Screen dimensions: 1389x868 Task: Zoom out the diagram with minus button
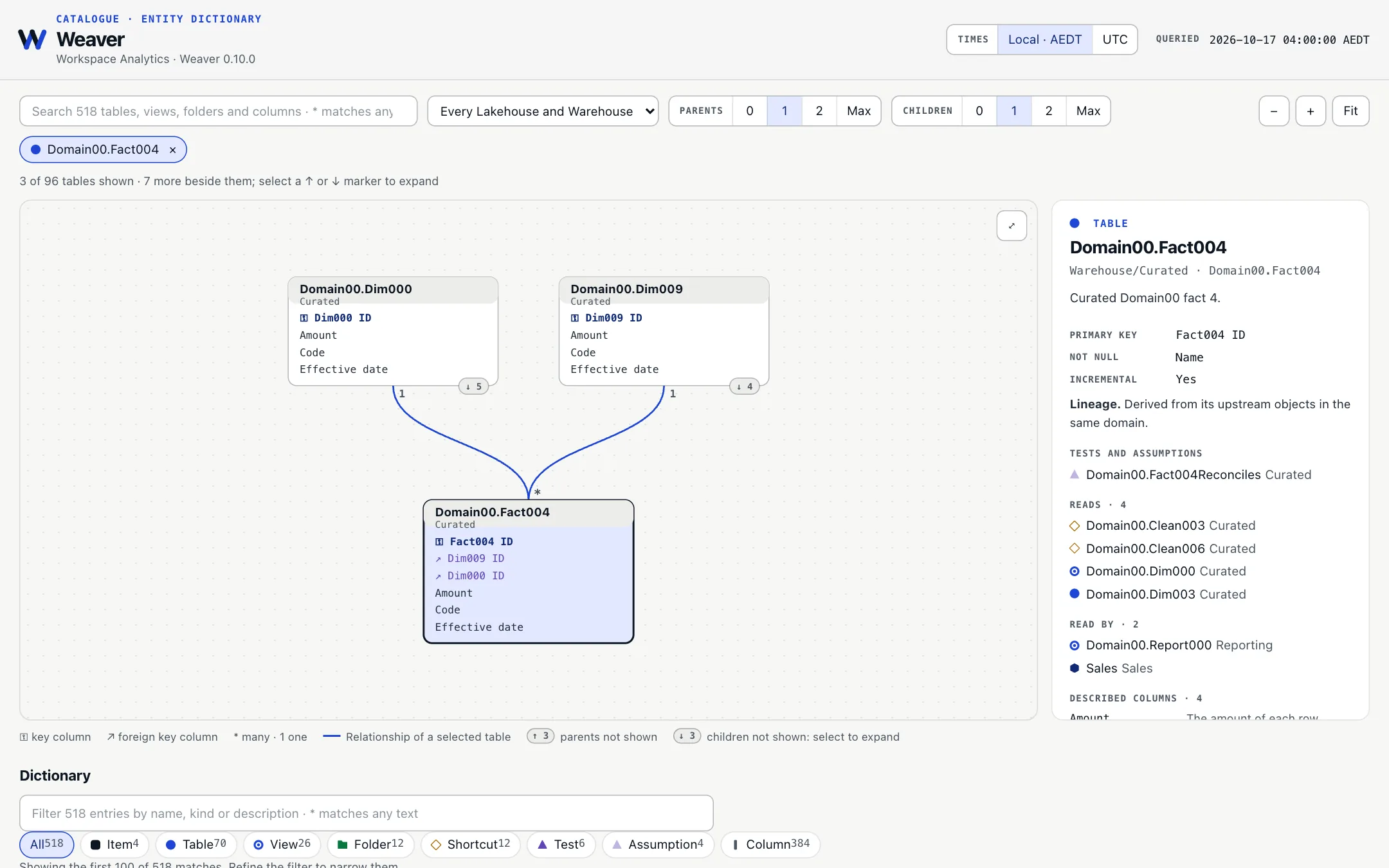click(x=1274, y=111)
